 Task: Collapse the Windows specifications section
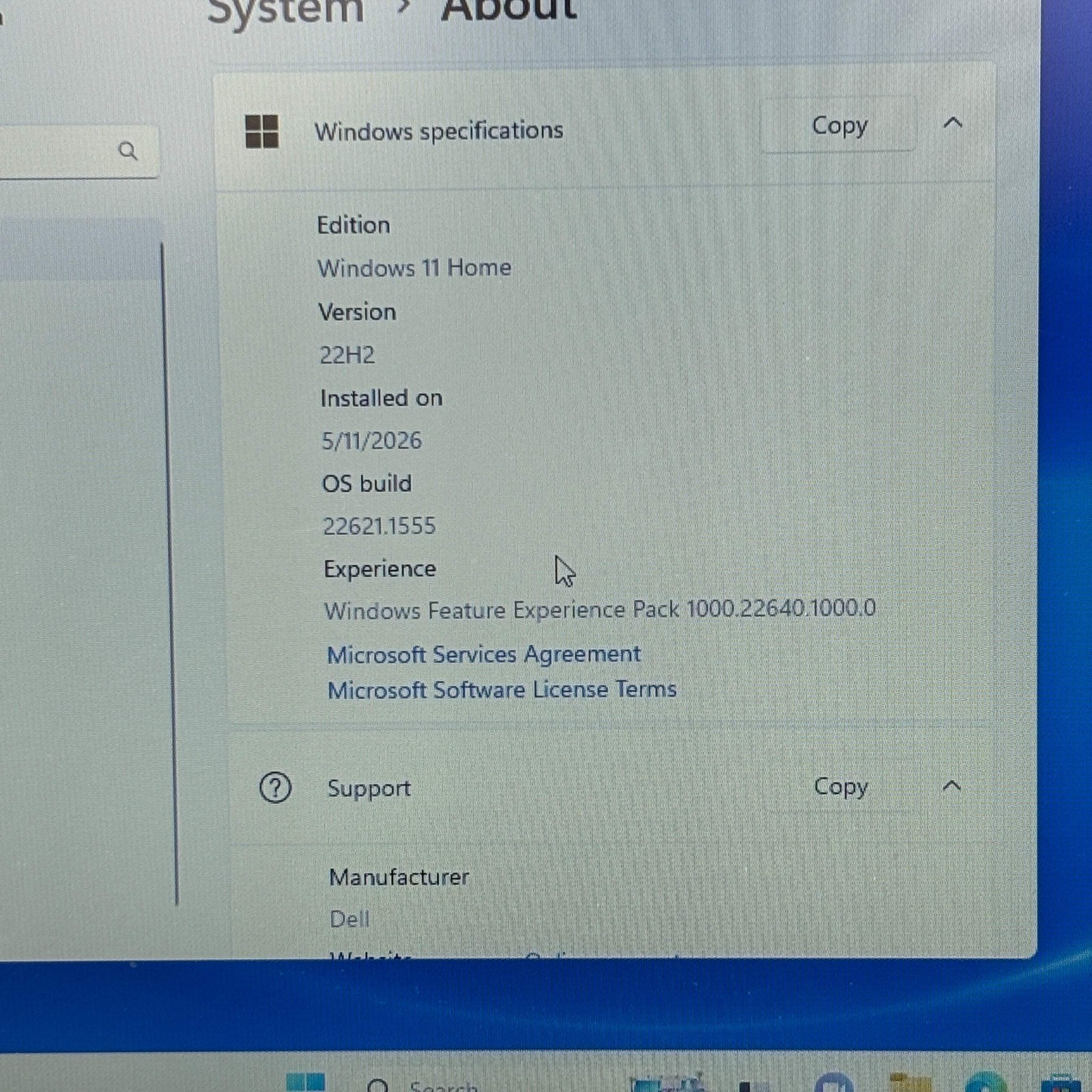point(952,124)
